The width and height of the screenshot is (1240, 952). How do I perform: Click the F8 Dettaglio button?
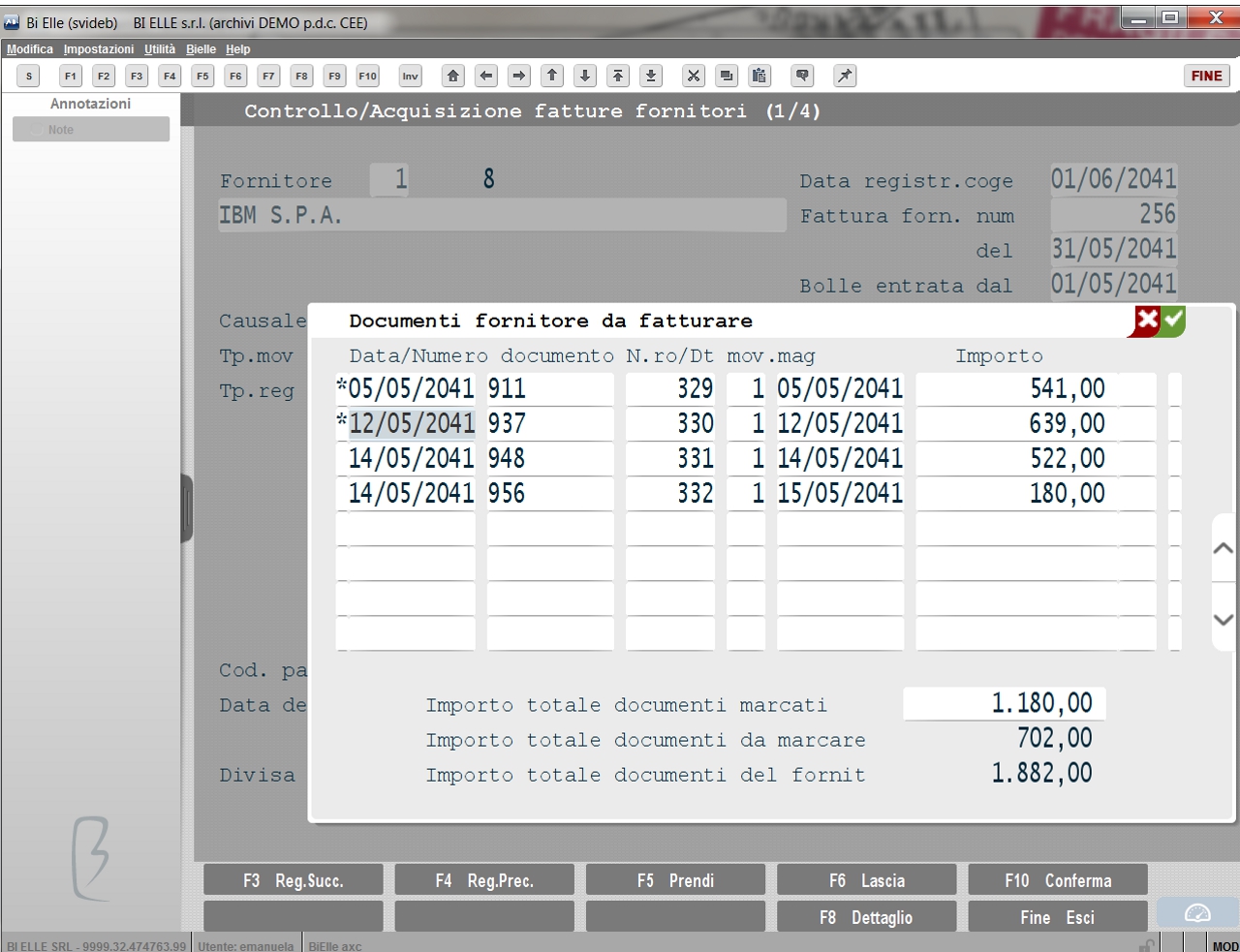coord(867,917)
